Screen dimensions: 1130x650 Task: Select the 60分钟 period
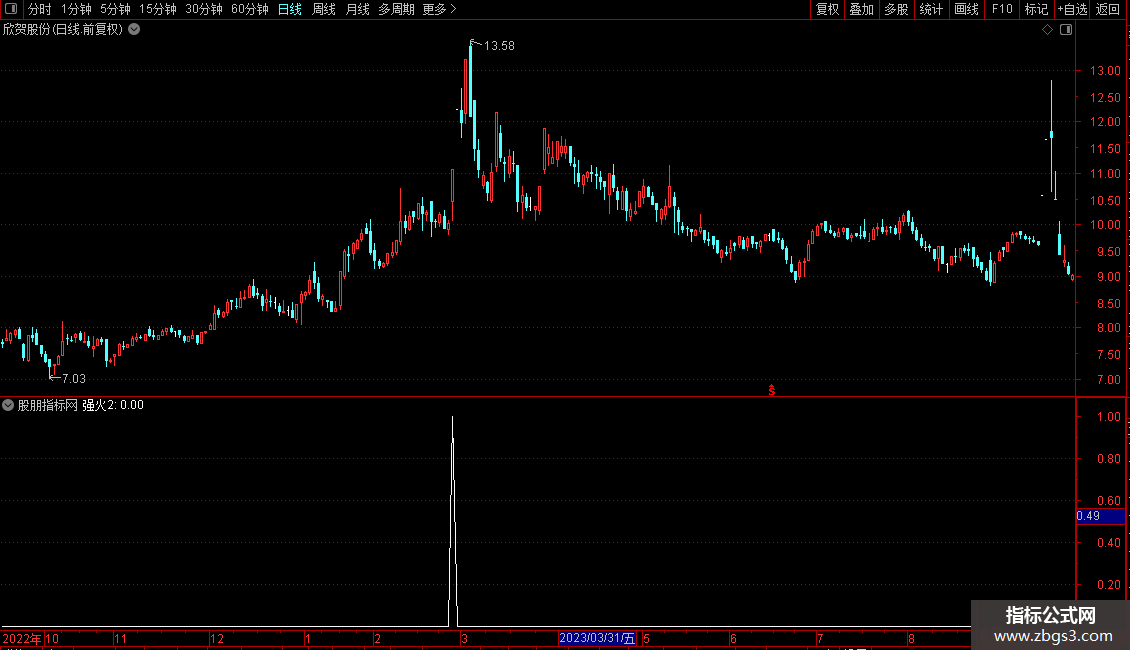coord(250,9)
